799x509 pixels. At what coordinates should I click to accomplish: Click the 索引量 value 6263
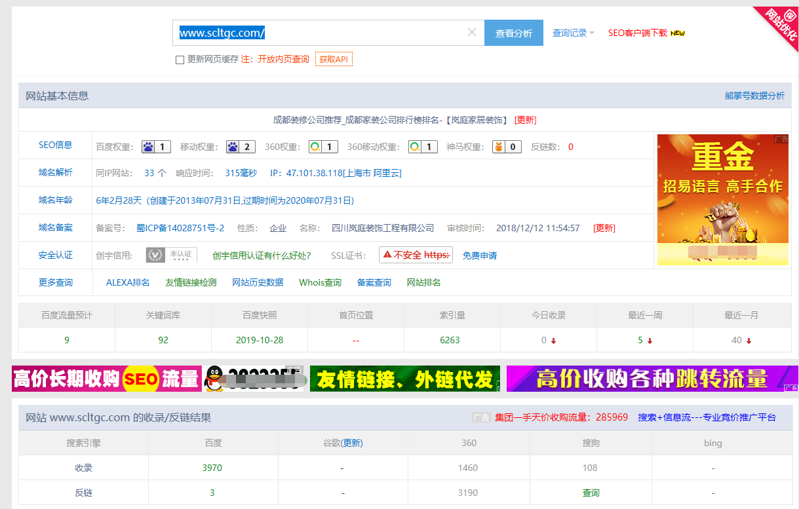[450, 340]
